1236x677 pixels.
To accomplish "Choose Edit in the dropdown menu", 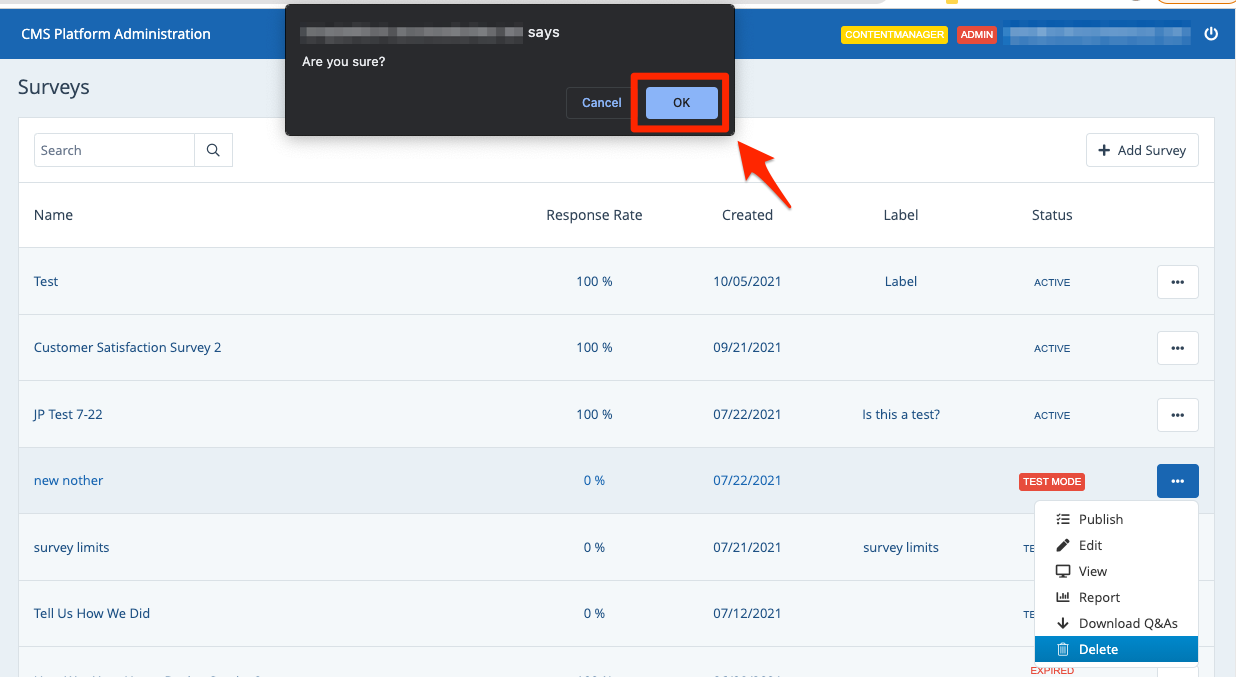I will (x=1090, y=545).
